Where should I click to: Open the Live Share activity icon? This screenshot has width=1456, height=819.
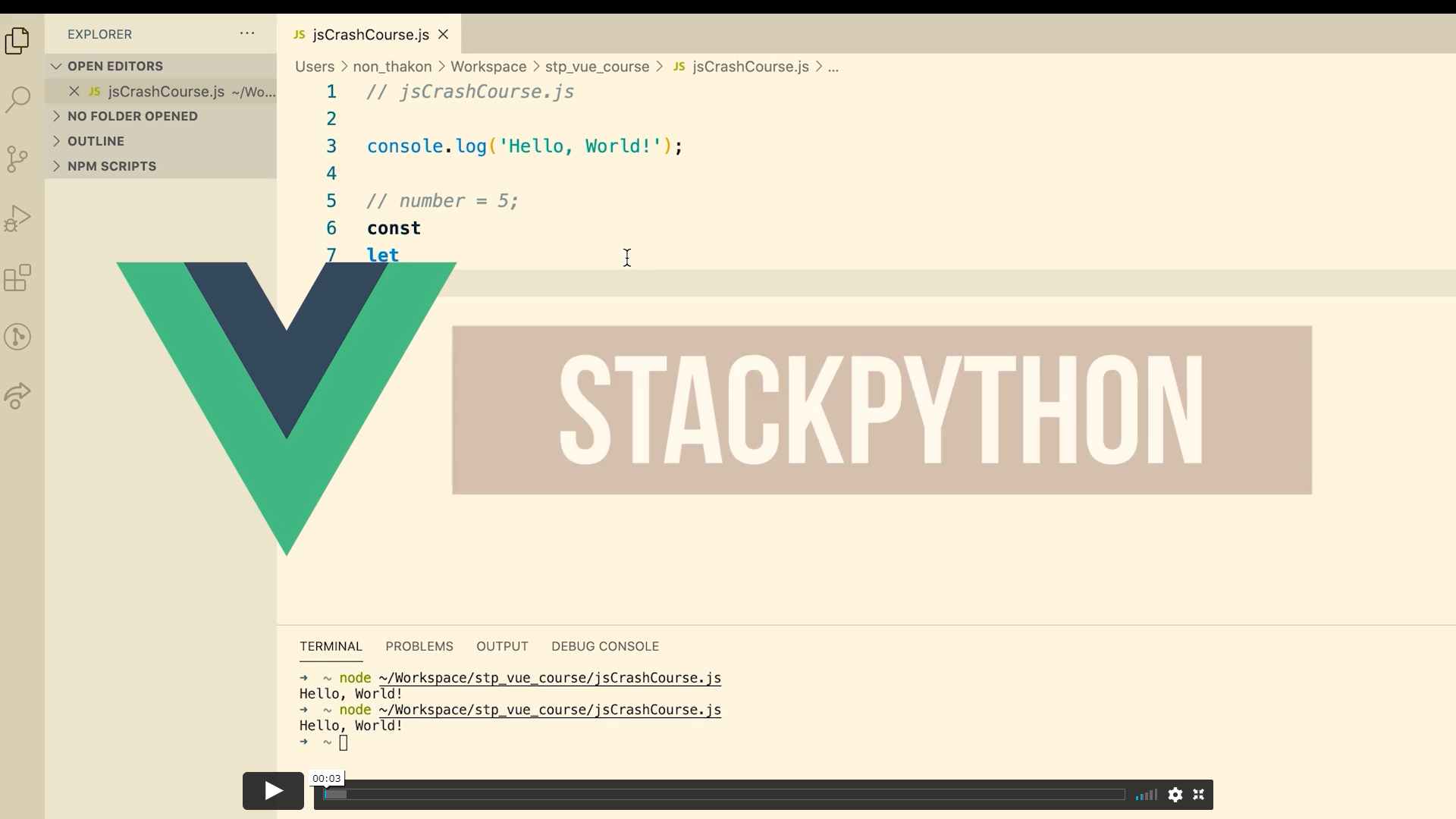tap(17, 395)
